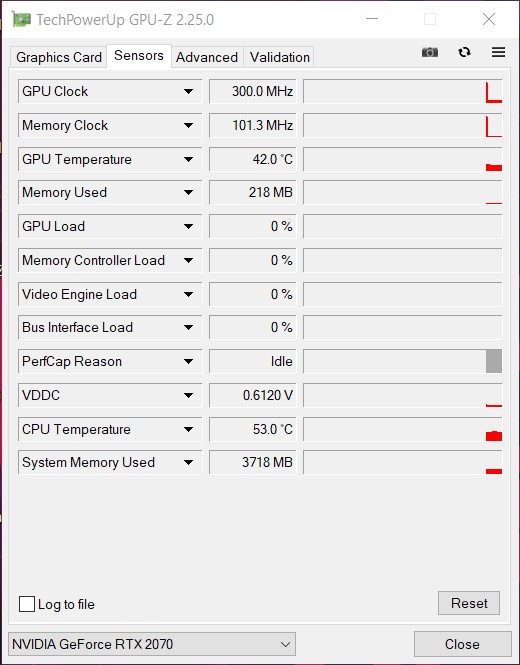Switch to the Graphics Card tab
This screenshot has height=665, width=520.
(x=59, y=57)
